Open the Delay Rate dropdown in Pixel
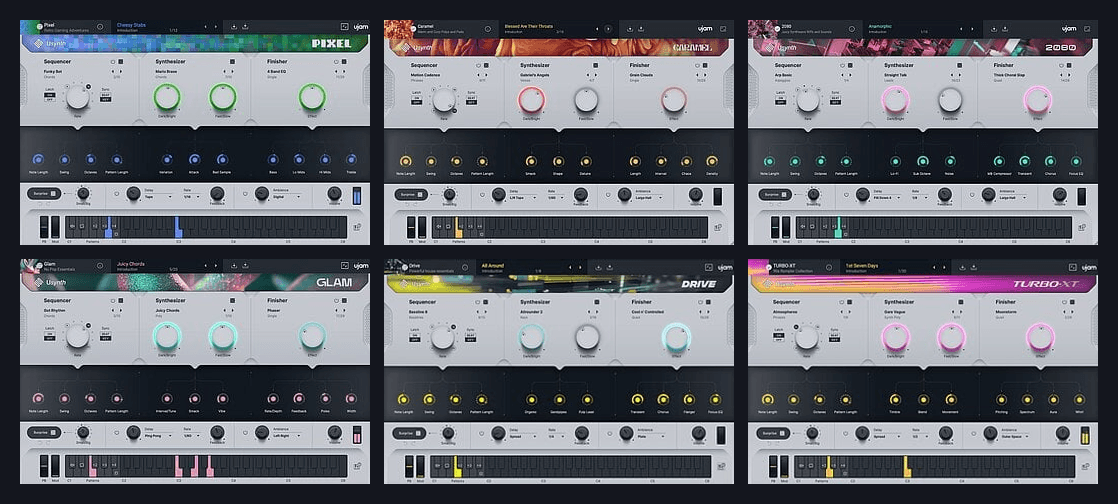 [191, 196]
